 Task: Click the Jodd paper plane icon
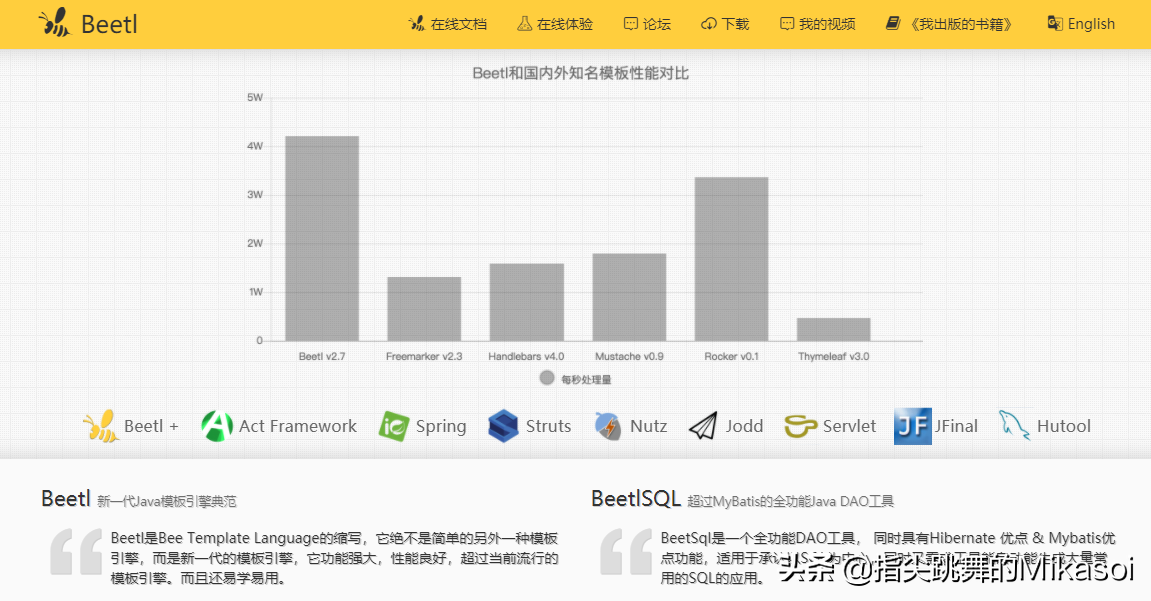[x=702, y=426]
